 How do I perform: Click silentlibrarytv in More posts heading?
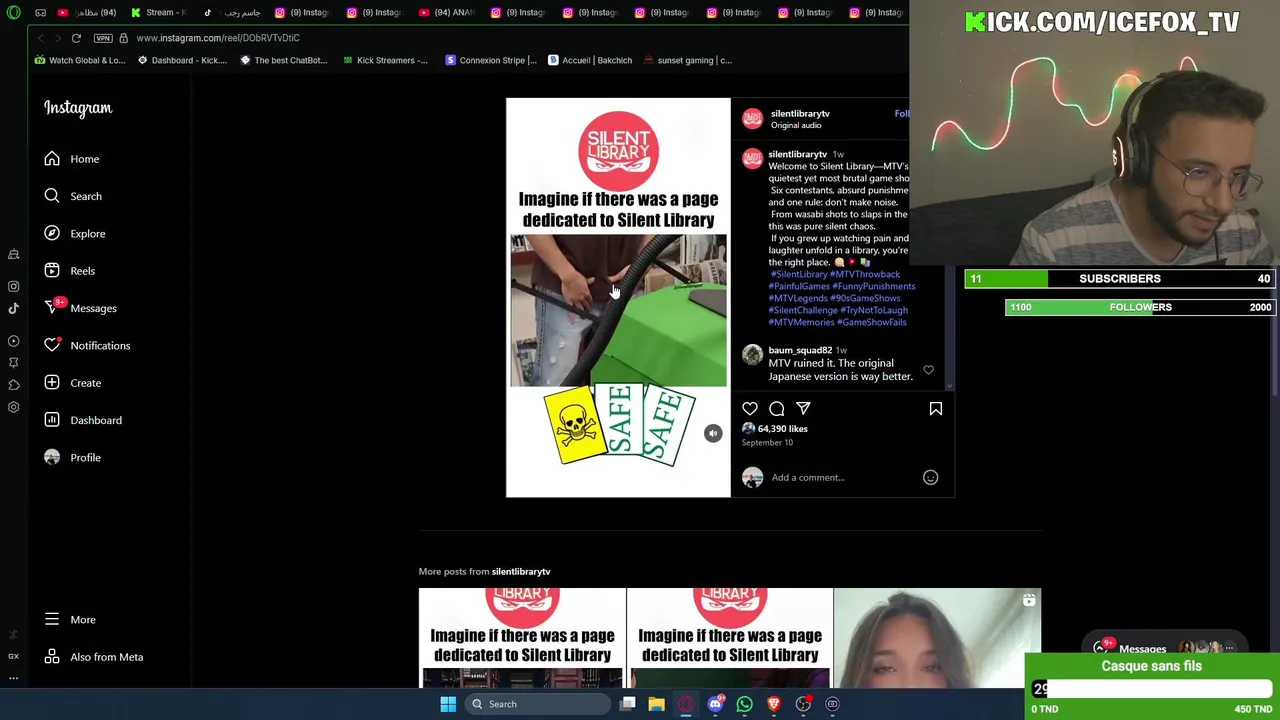click(x=521, y=571)
